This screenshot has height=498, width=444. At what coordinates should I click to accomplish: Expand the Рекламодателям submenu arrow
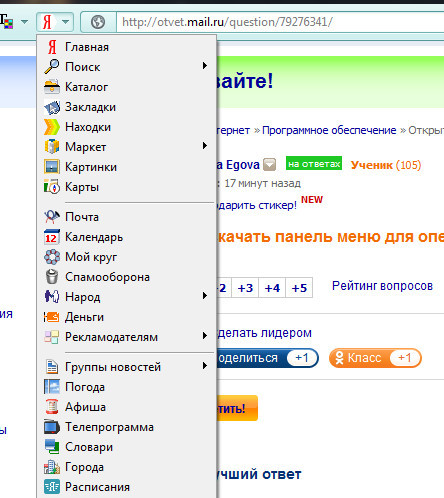tap(205, 336)
